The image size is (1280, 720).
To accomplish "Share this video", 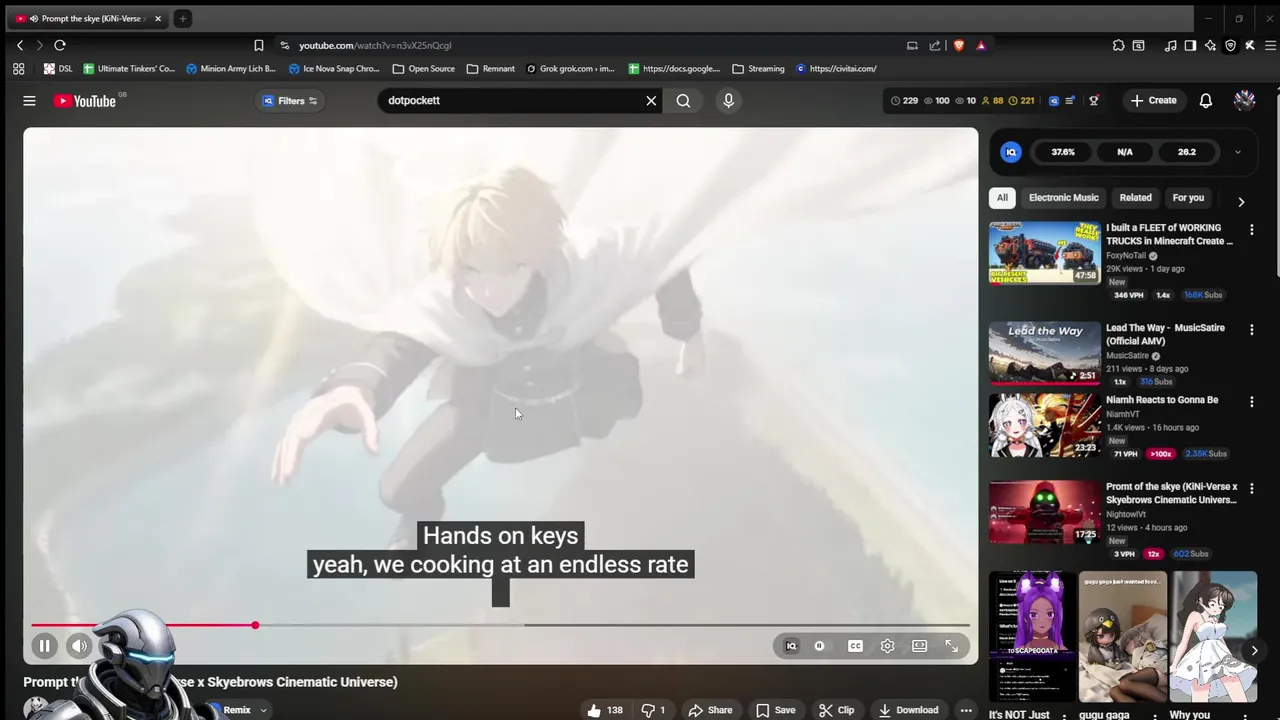I will 710,710.
